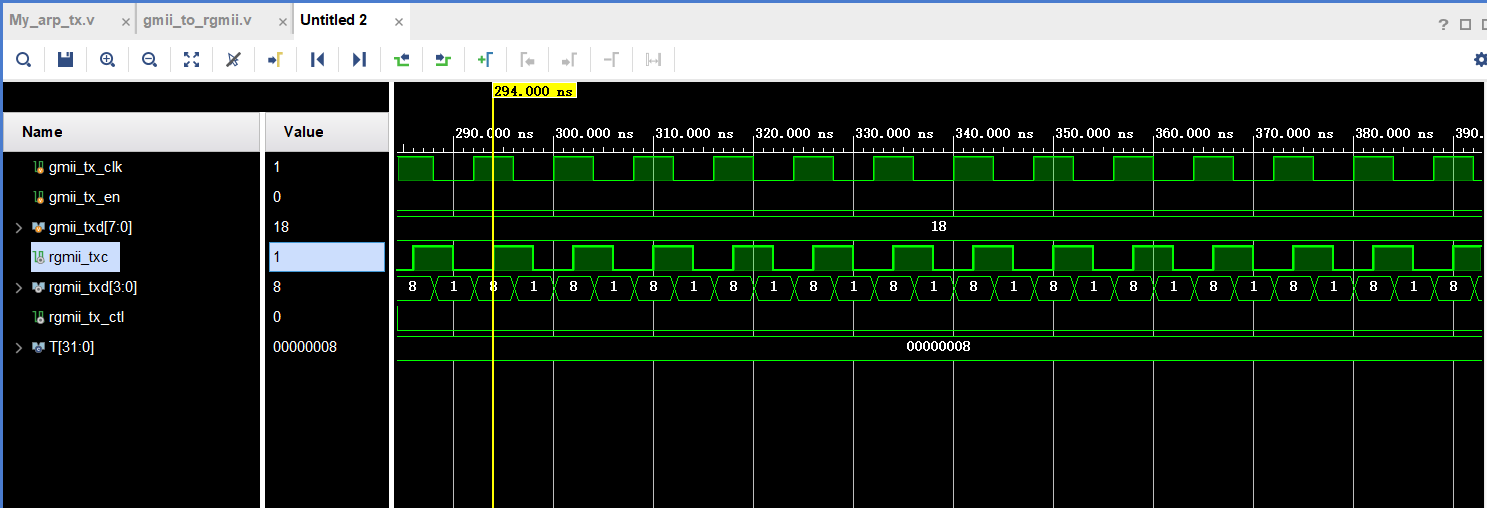Expand the gmii_txd[7:0] bus
1487x508 pixels.
click(18, 228)
